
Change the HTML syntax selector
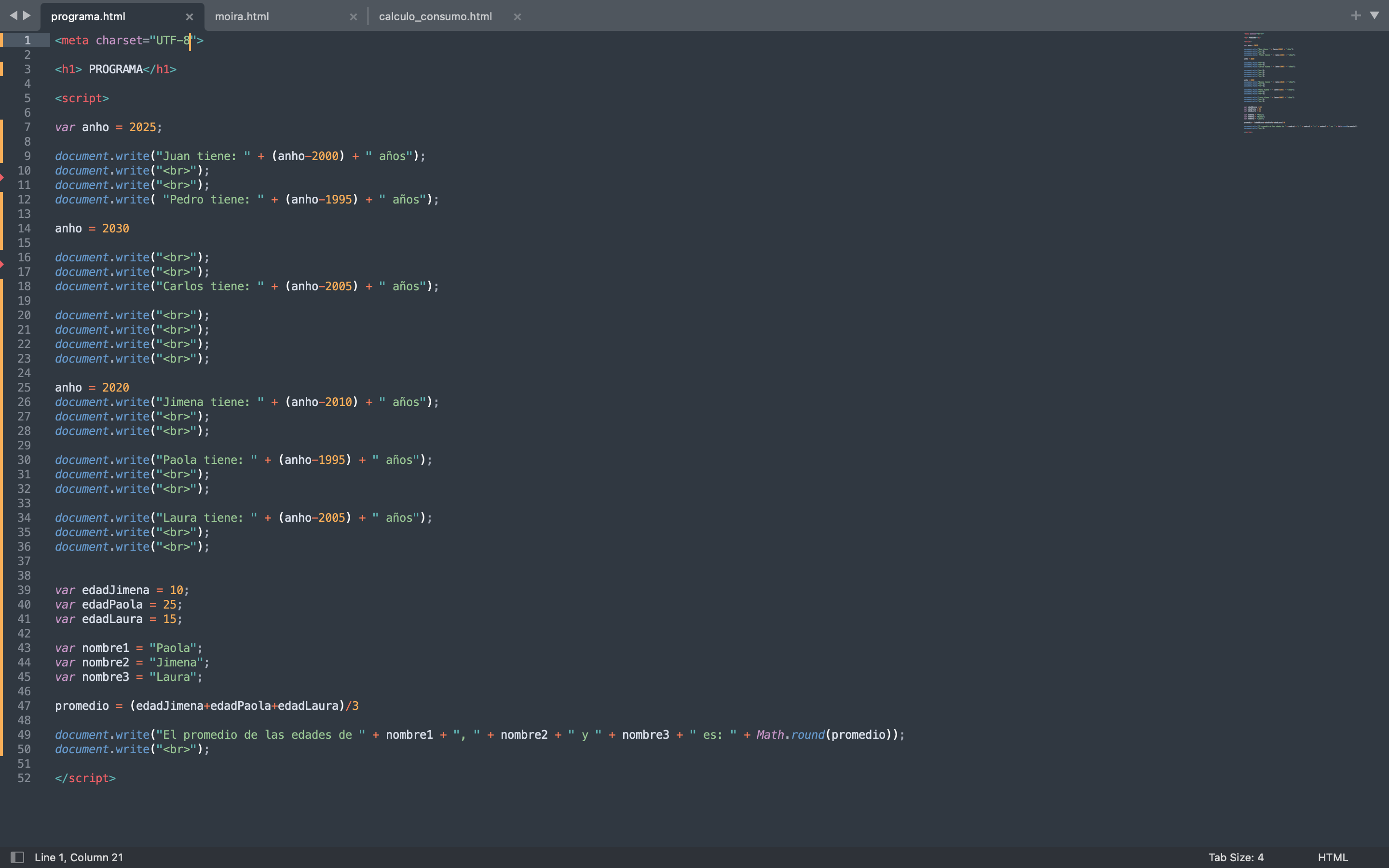point(1332,857)
